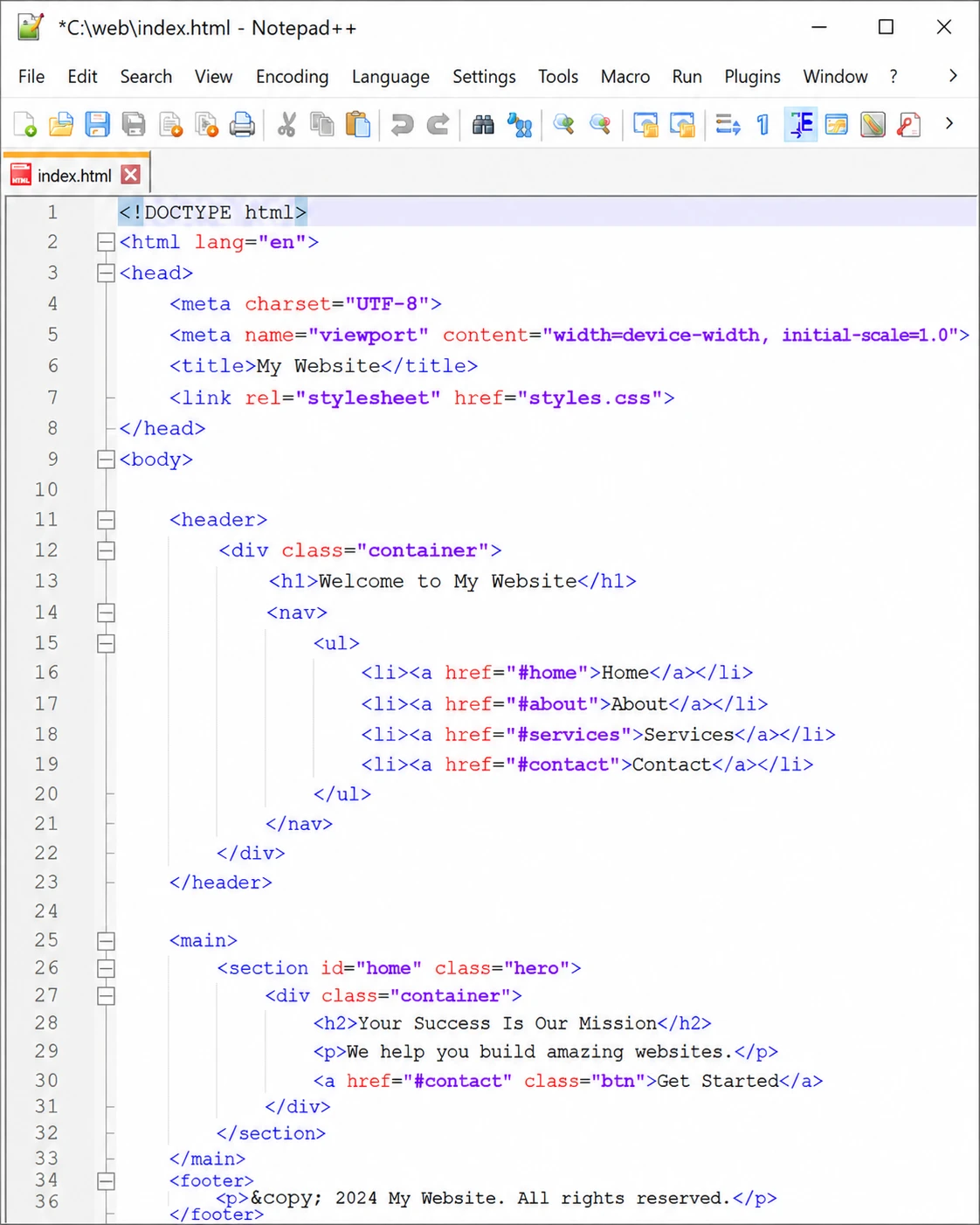The width and height of the screenshot is (980, 1225).
Task: Open the Document Map panel icon
Action: pos(873,124)
